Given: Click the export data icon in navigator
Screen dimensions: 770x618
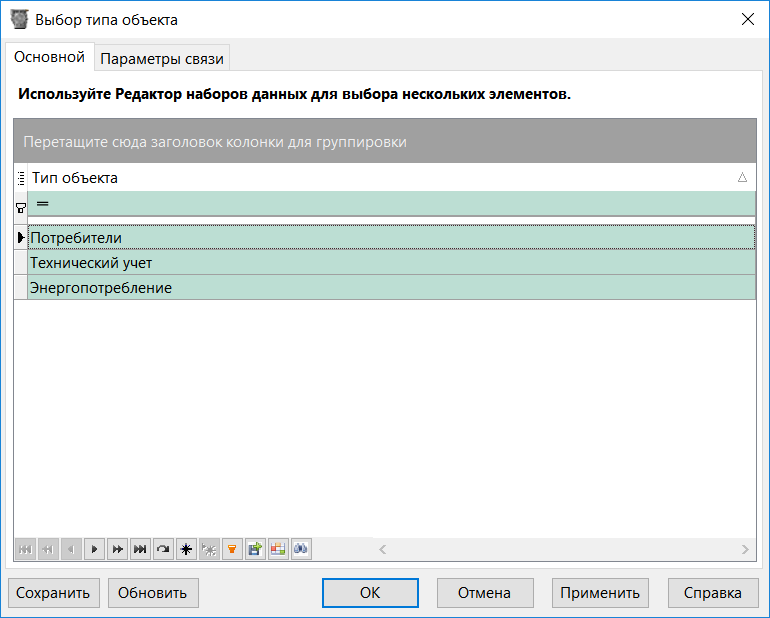Looking at the screenshot, I should click(255, 549).
